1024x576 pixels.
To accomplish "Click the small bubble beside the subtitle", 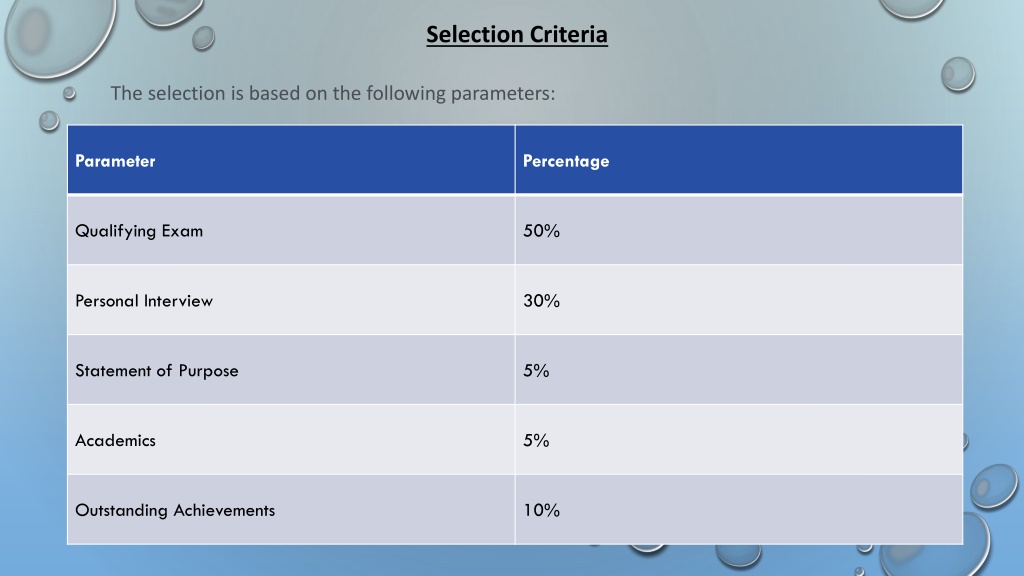I will pyautogui.click(x=69, y=93).
